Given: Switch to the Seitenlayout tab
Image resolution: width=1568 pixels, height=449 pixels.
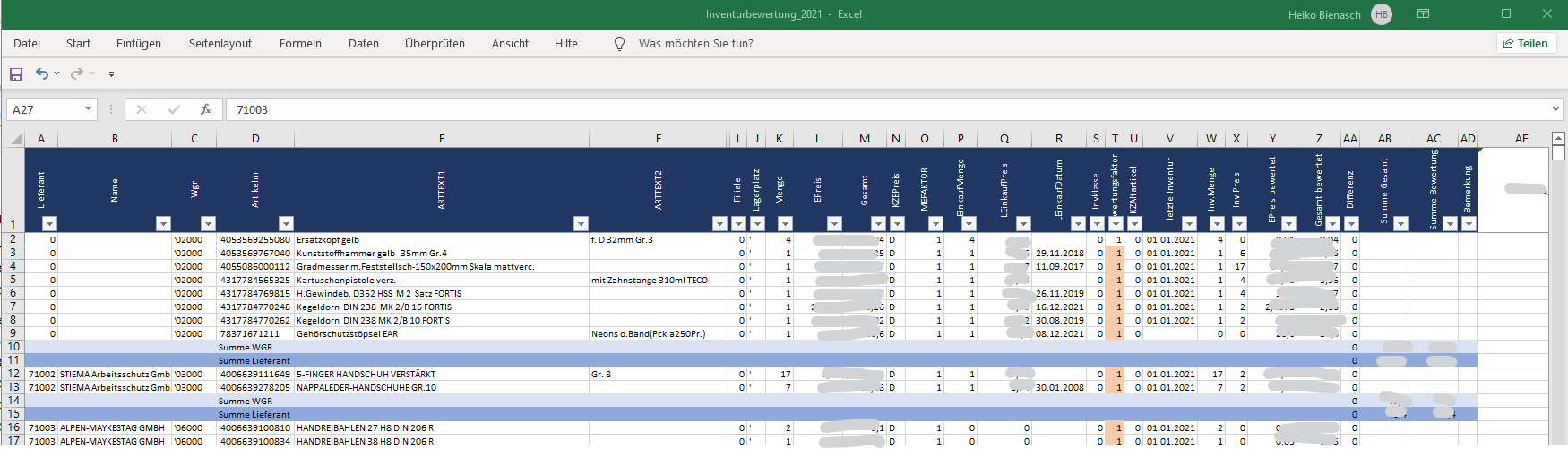Looking at the screenshot, I should (220, 43).
